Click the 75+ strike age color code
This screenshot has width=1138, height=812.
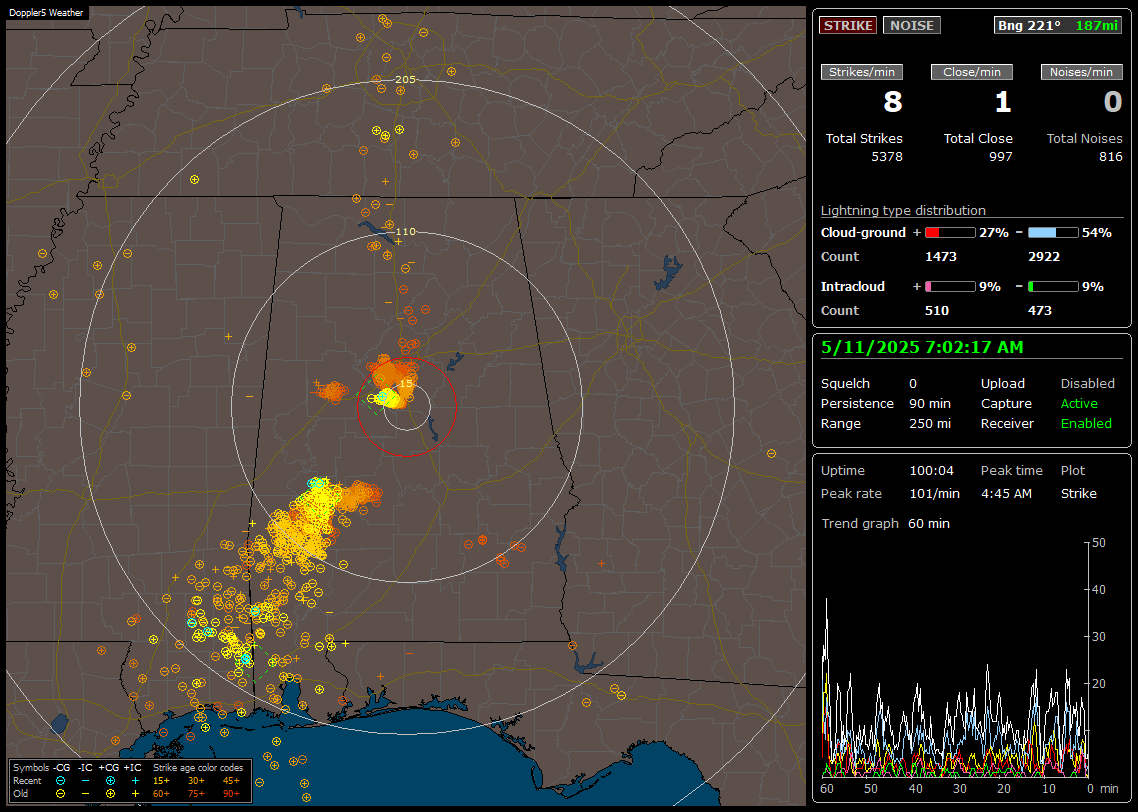(x=196, y=794)
